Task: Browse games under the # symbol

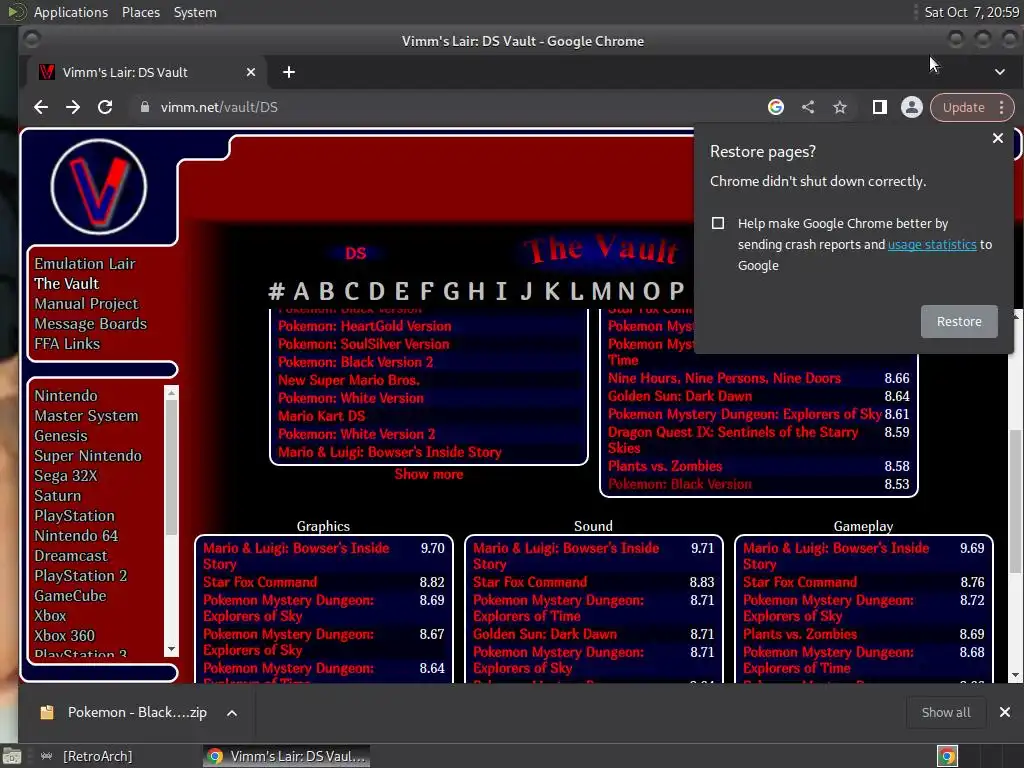Action: (276, 291)
